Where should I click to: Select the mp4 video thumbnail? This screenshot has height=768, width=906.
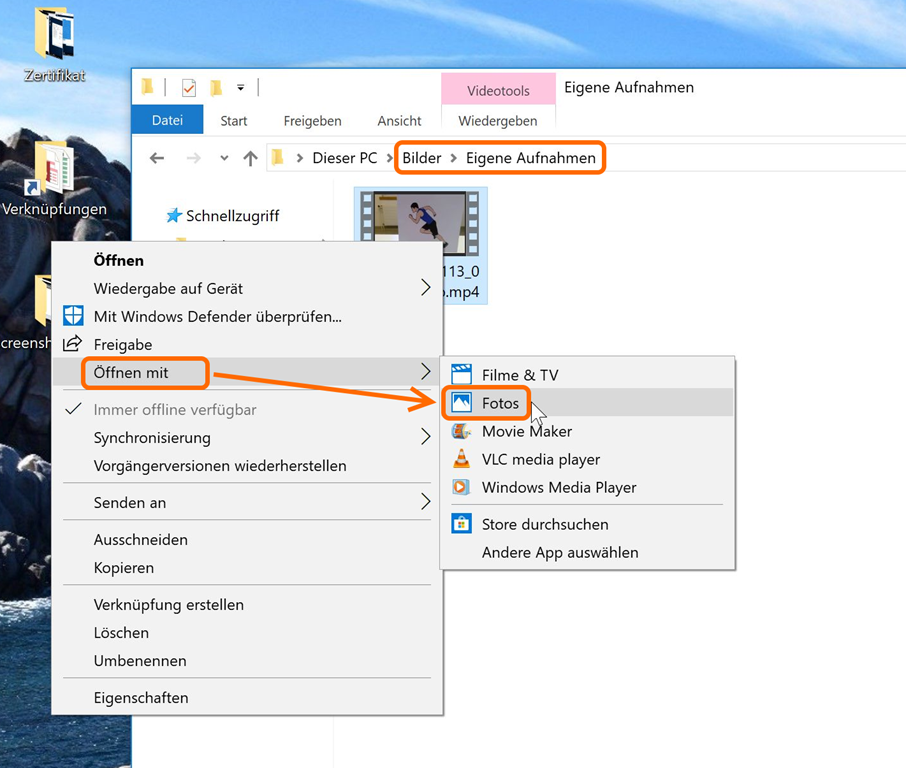click(x=421, y=222)
